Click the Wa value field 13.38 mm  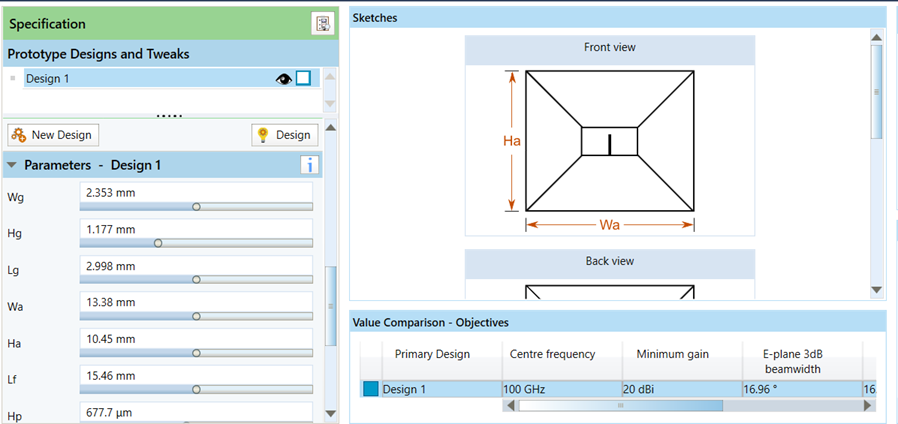click(196, 302)
